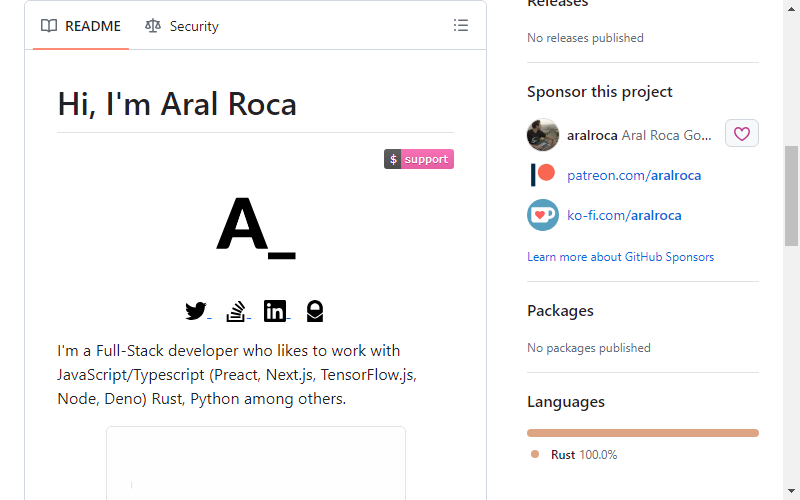Open the patreon.com/aralroca link
The height and width of the screenshot is (500, 800).
[634, 176]
